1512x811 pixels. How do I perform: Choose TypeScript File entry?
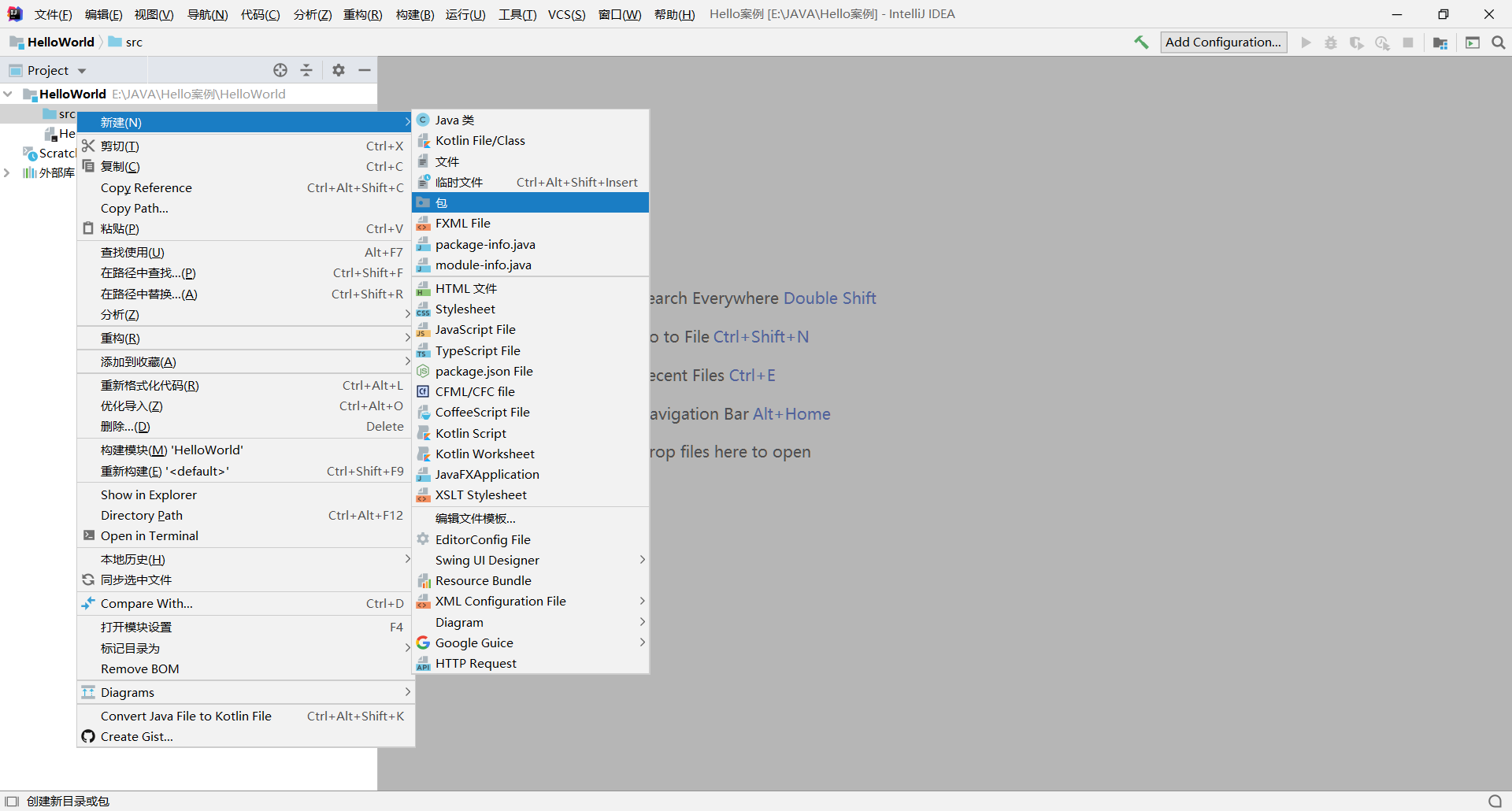click(531, 350)
